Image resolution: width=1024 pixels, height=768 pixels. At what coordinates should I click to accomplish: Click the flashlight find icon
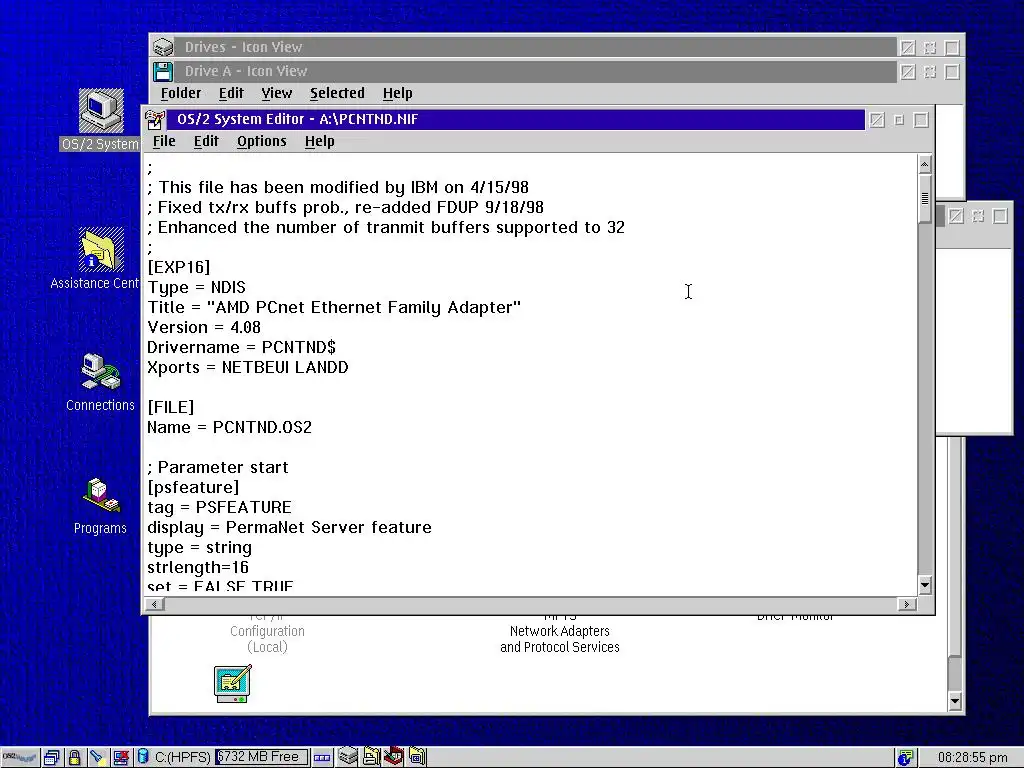pos(97,758)
